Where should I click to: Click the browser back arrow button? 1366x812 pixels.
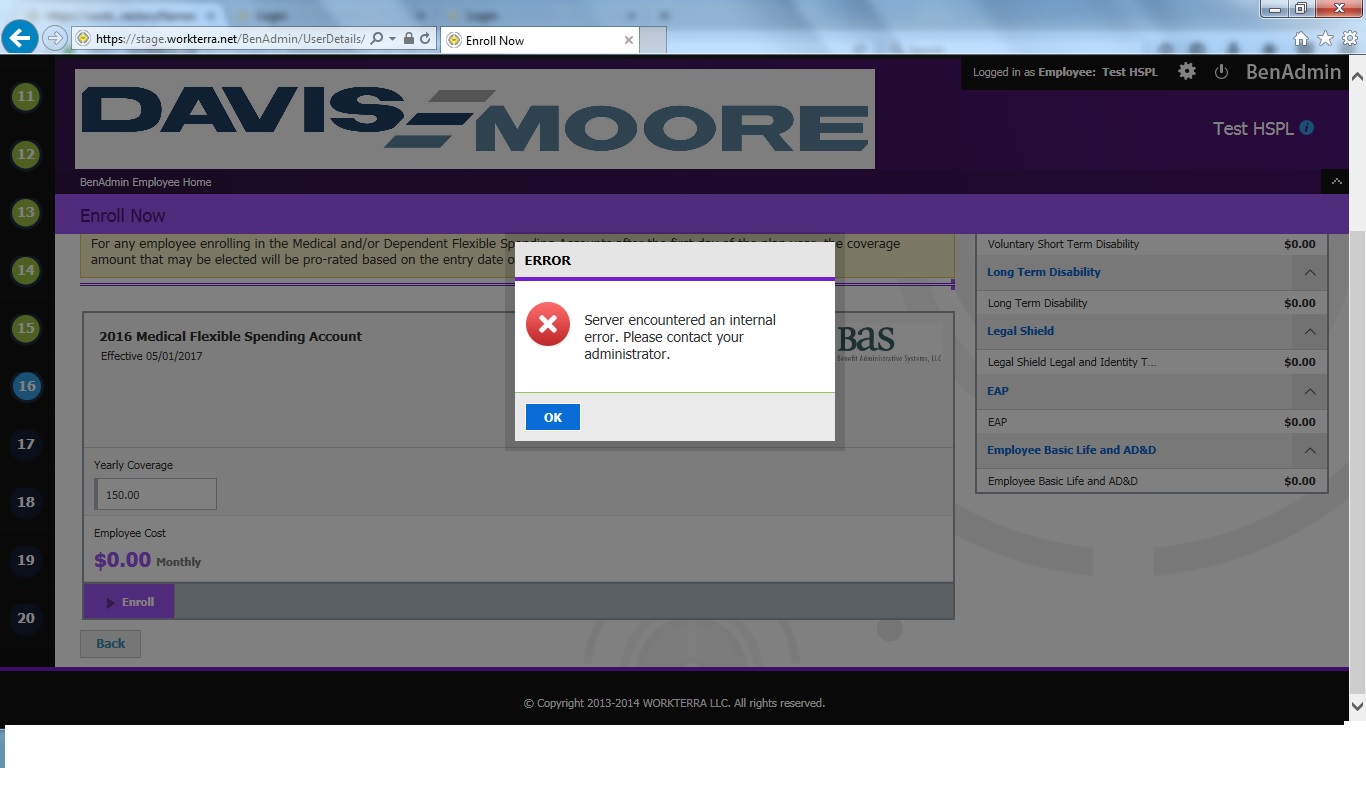pos(20,39)
